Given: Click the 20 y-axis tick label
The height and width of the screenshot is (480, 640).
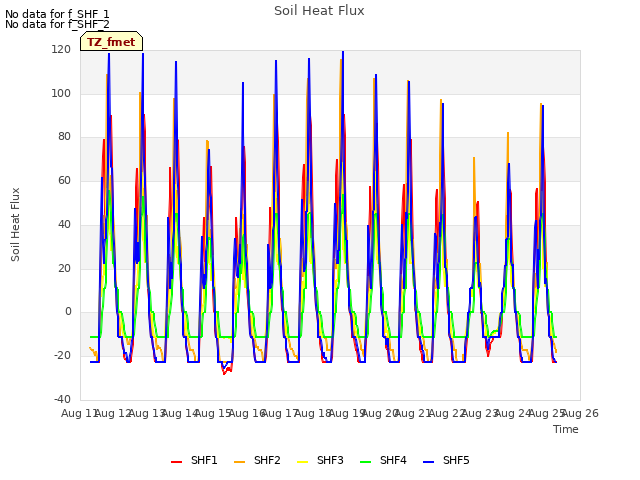Looking at the screenshot, I should [64, 268].
